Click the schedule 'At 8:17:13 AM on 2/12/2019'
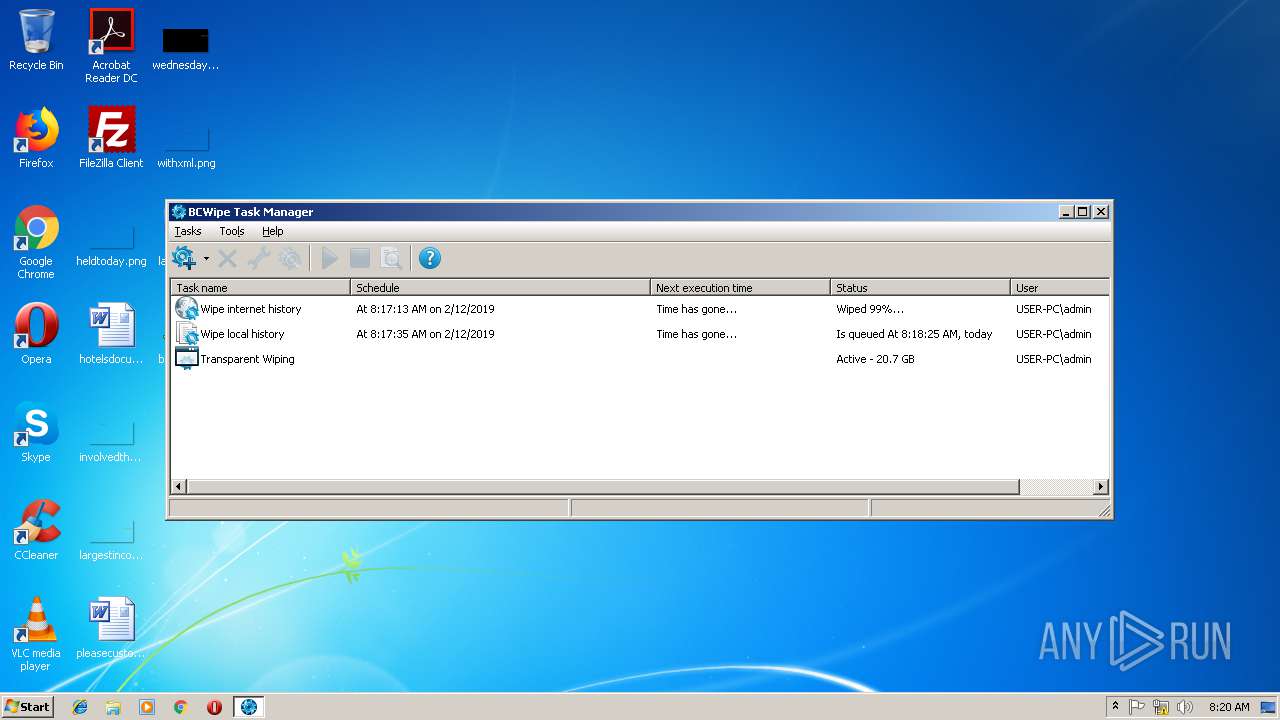The width and height of the screenshot is (1280, 720). point(425,309)
